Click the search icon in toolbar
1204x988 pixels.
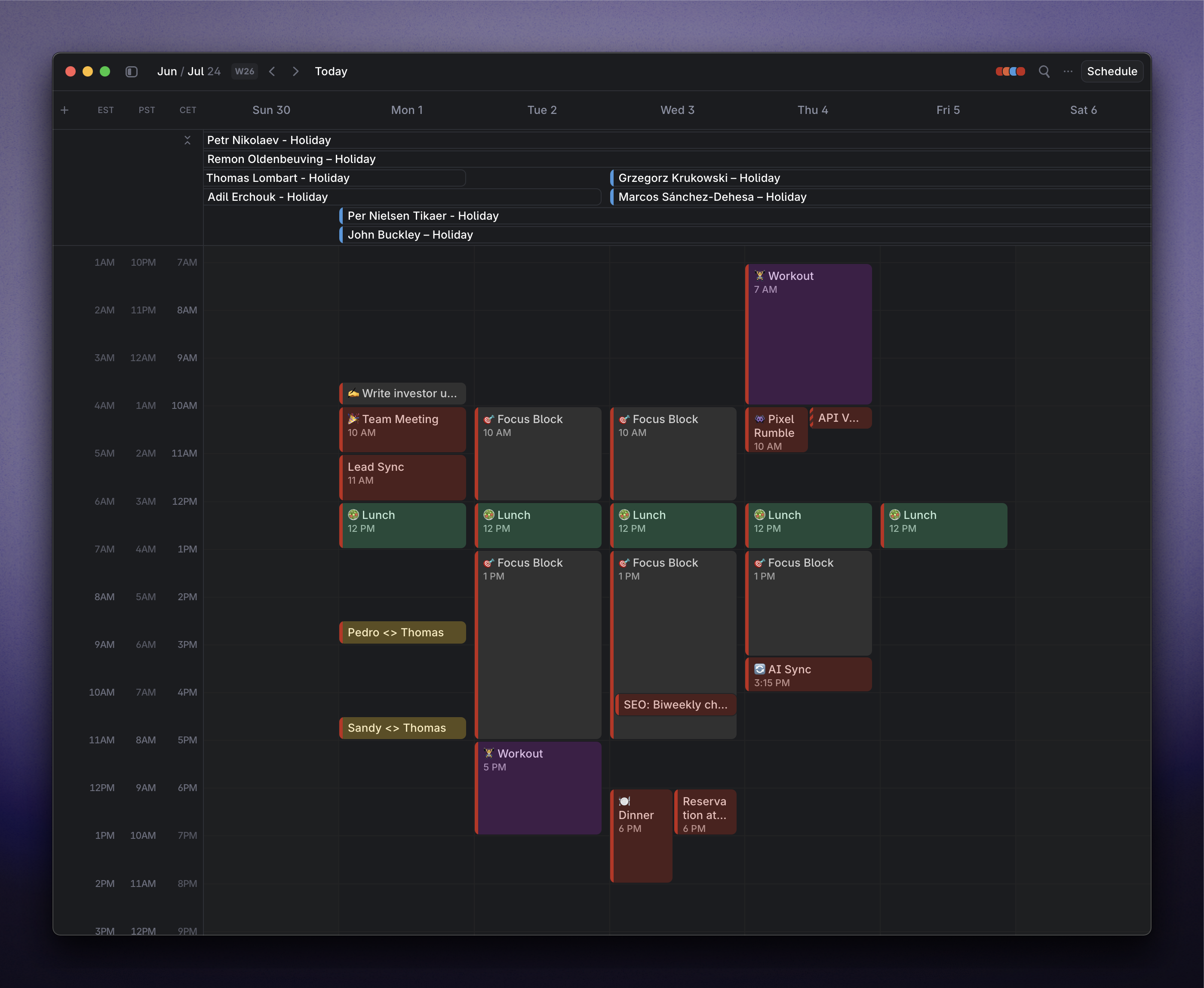click(1043, 71)
